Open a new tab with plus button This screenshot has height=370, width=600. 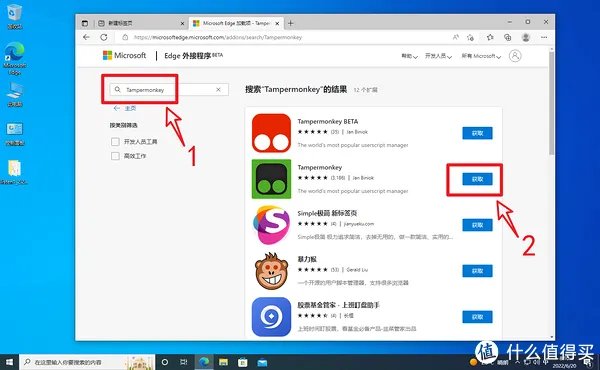tap(291, 23)
